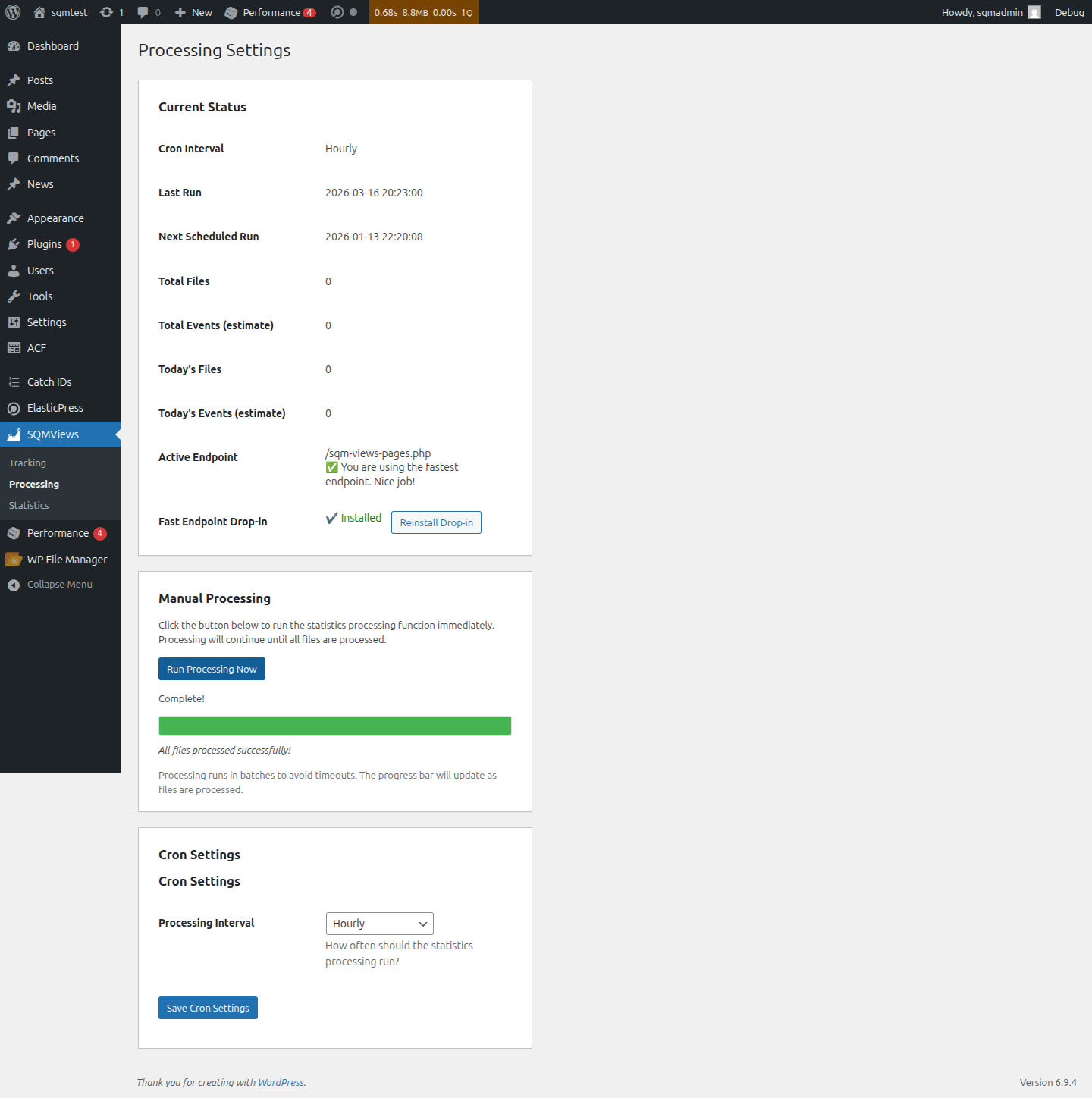Click the Media library icon
Viewport: 1092px width, 1098px height.
pos(14,106)
